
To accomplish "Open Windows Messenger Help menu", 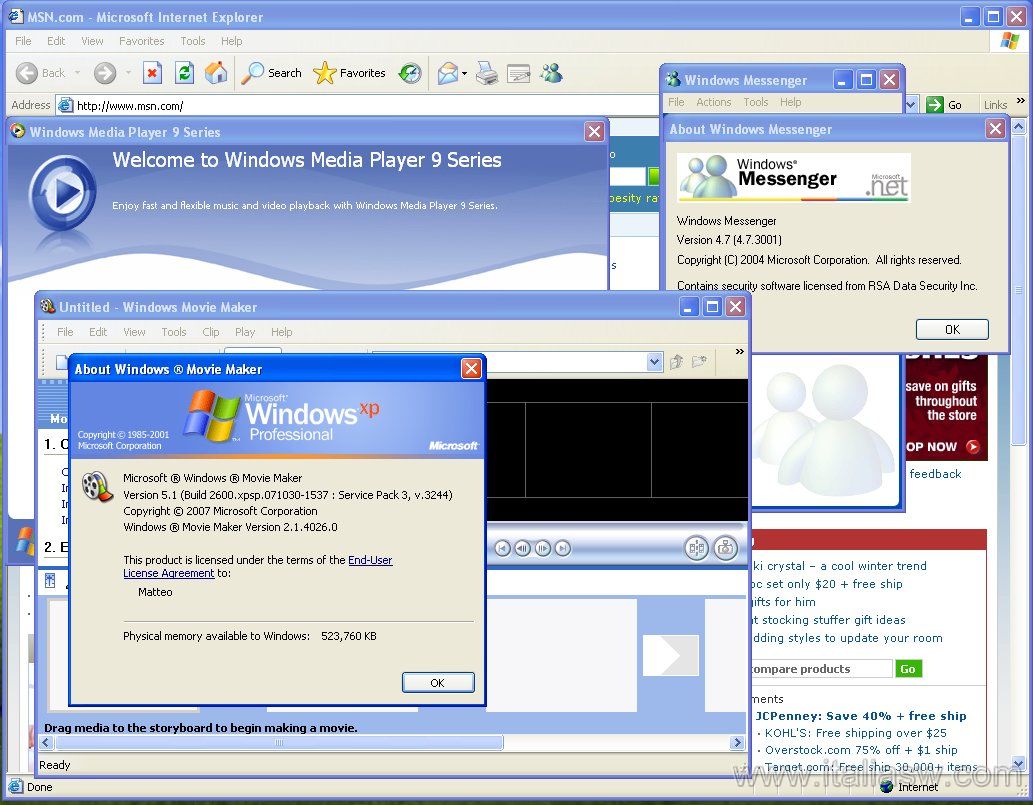I will pyautogui.click(x=791, y=102).
